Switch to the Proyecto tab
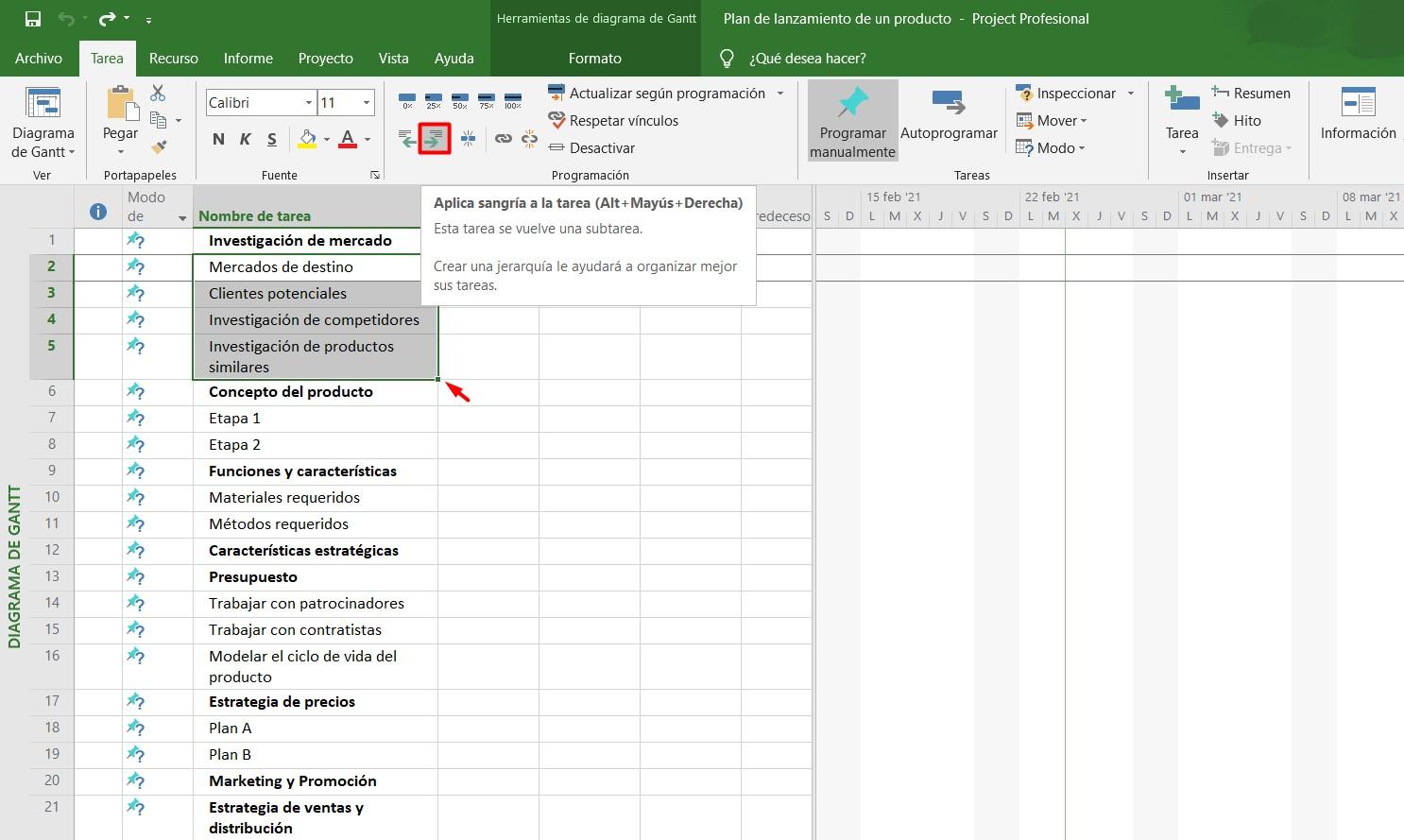 pos(326,59)
